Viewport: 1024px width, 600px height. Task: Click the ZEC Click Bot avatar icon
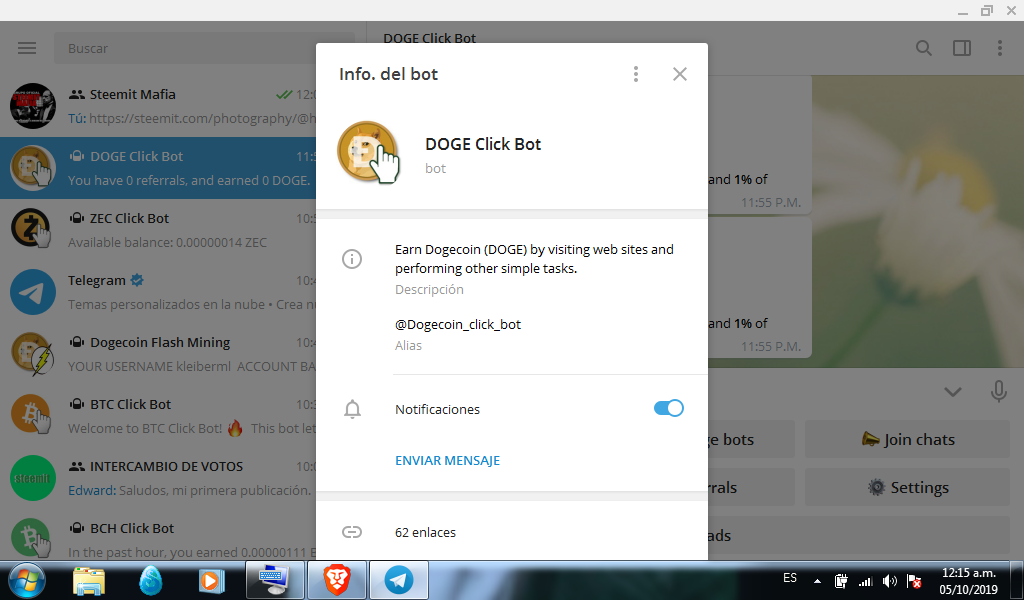tap(33, 230)
